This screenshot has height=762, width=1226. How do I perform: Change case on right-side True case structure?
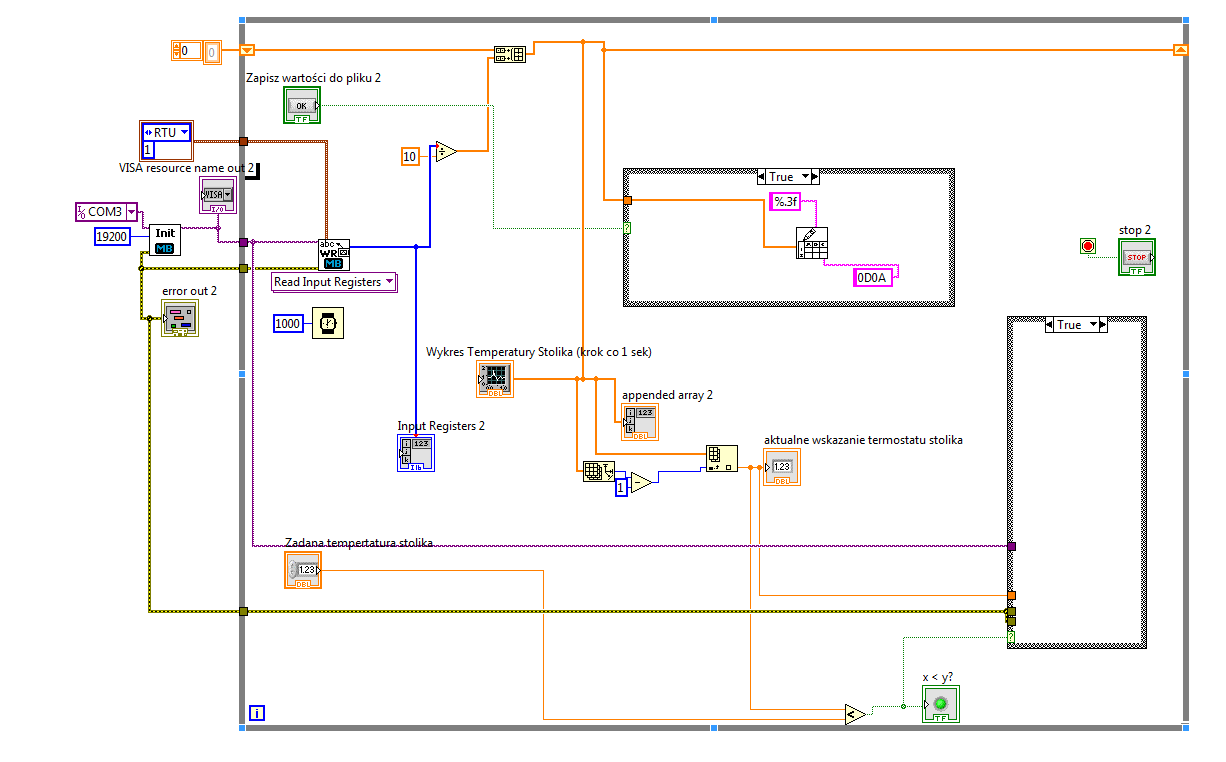(1076, 325)
